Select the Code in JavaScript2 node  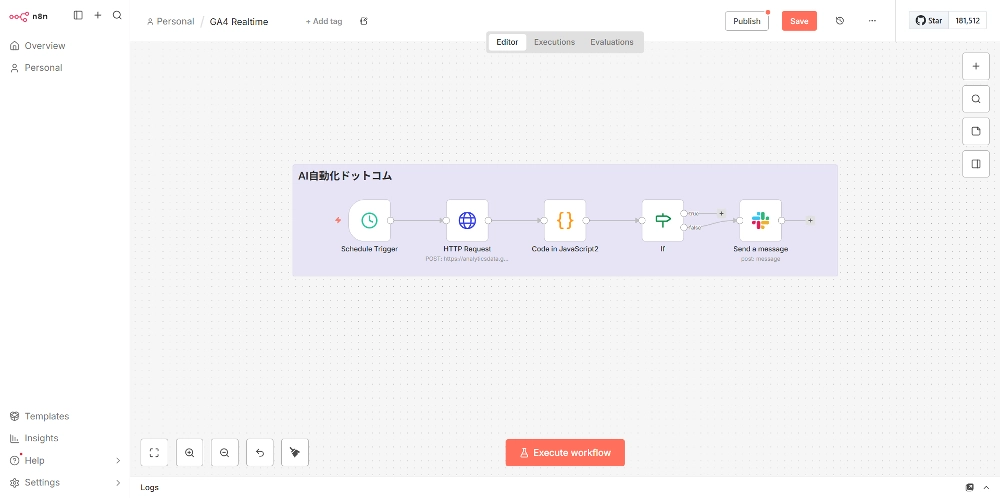565,220
